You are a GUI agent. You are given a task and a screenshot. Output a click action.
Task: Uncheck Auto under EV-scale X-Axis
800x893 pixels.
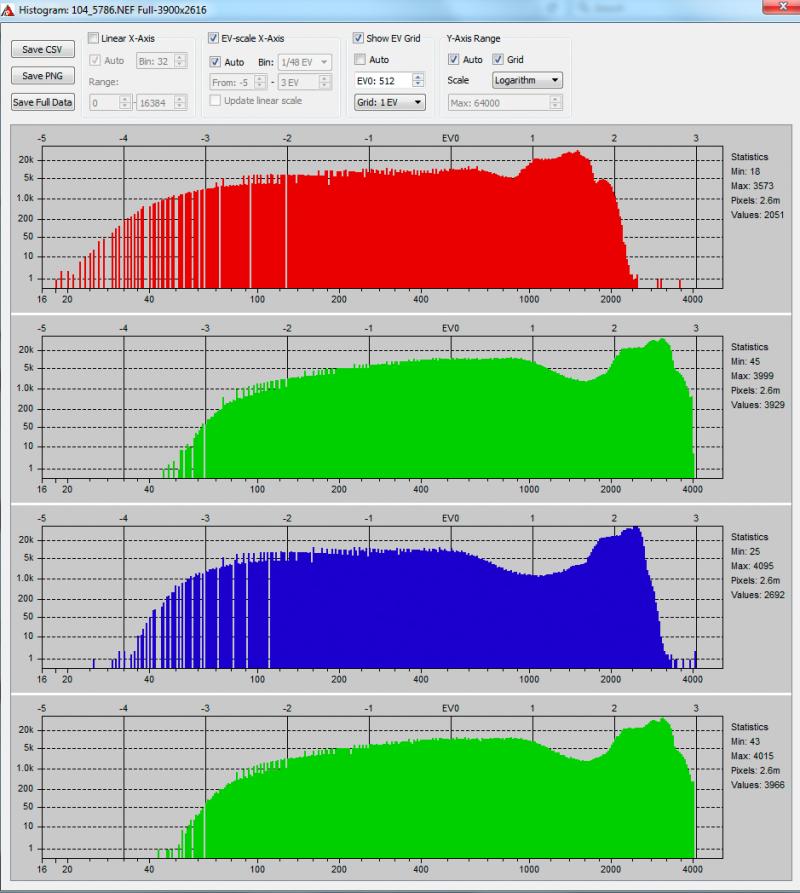[215, 62]
